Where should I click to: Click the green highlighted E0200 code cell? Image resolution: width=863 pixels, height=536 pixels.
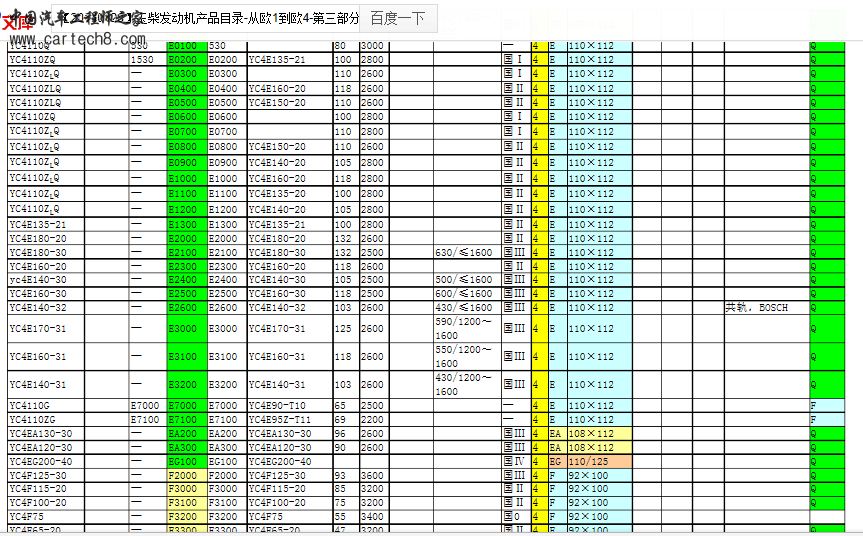(x=187, y=59)
